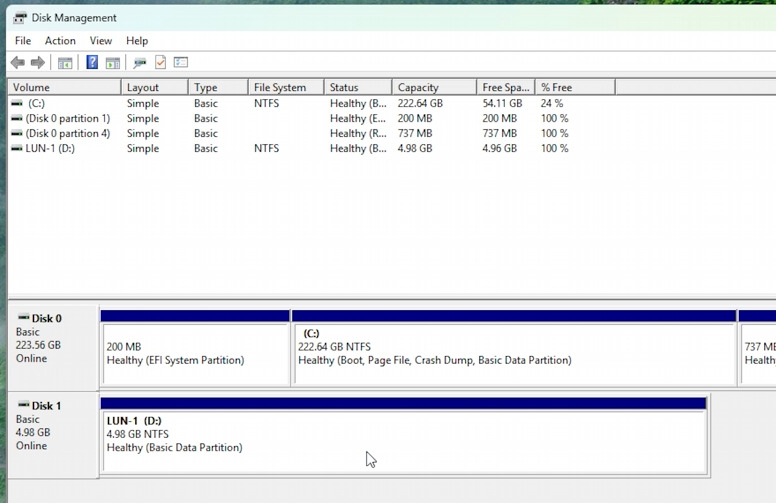Screen dimensions: 776x503
Task: Sort by the Free Space column header
Action: pyautogui.click(x=506, y=87)
